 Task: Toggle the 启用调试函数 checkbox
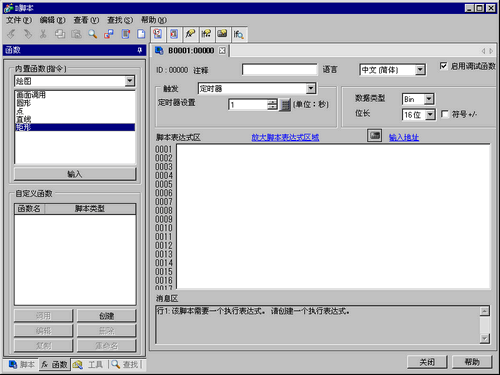click(443, 66)
